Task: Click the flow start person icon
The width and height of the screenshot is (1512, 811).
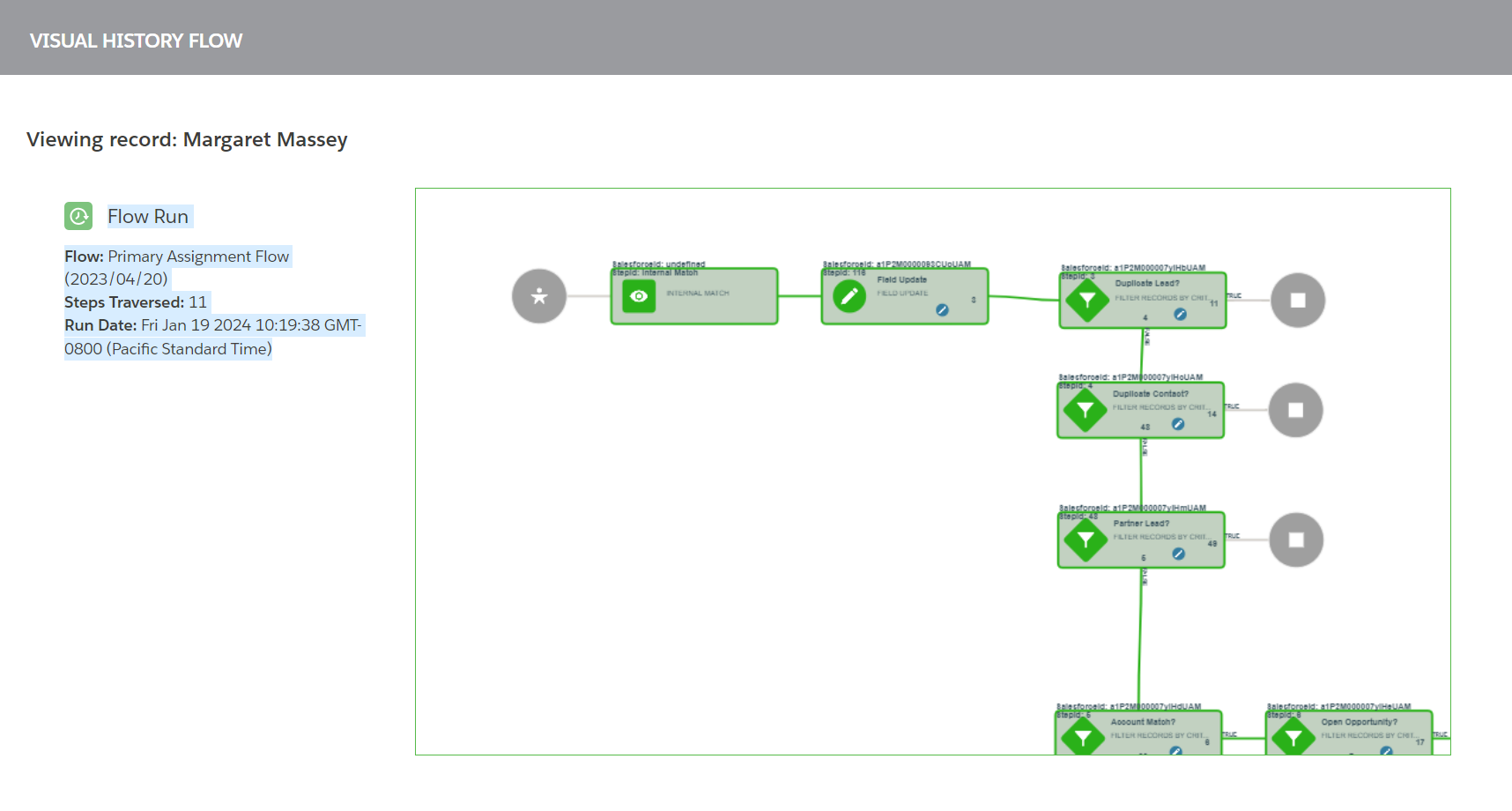Action: (538, 296)
